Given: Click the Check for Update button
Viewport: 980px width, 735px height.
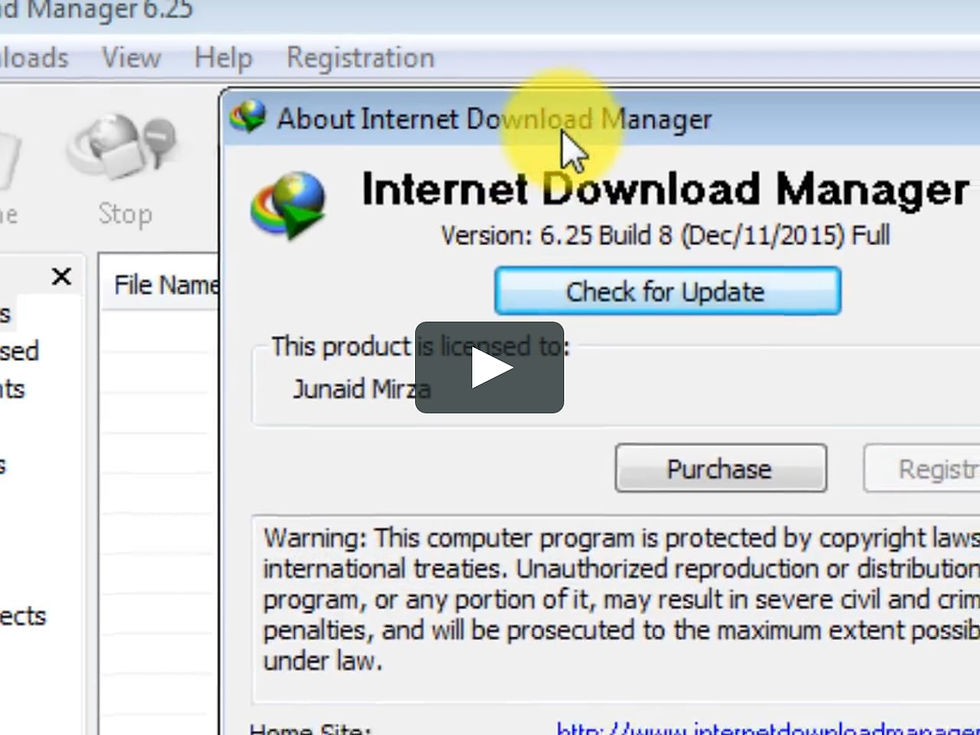Looking at the screenshot, I should coord(668,291).
